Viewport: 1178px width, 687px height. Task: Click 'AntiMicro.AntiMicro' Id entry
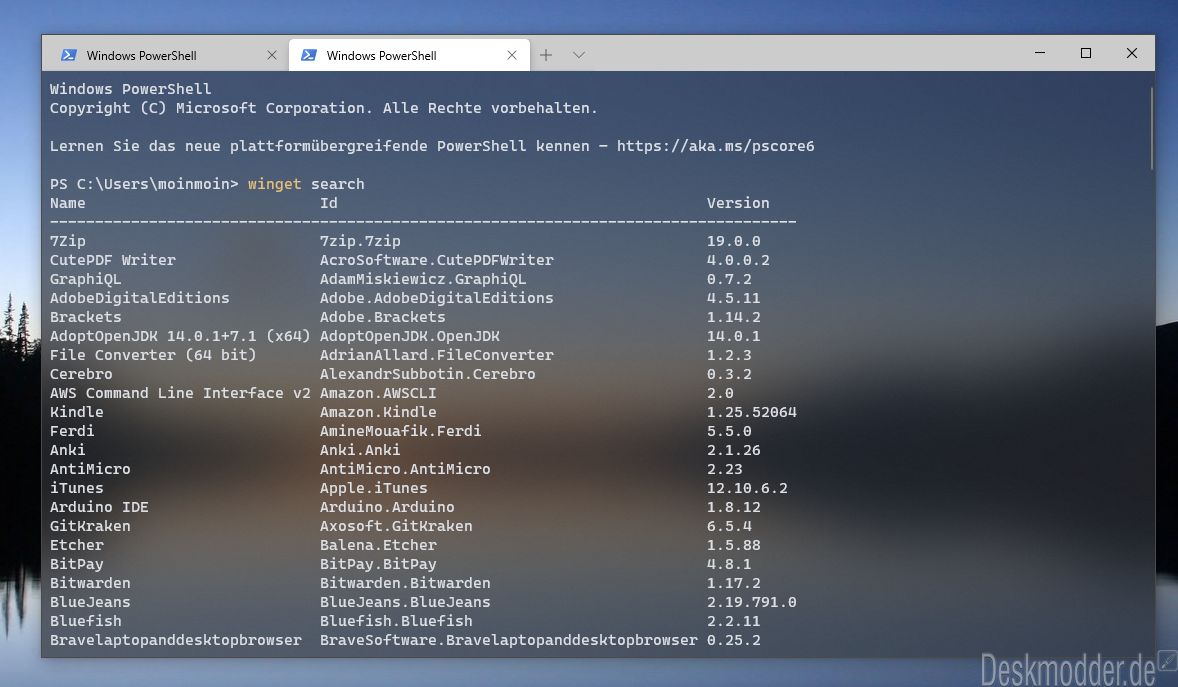point(405,469)
